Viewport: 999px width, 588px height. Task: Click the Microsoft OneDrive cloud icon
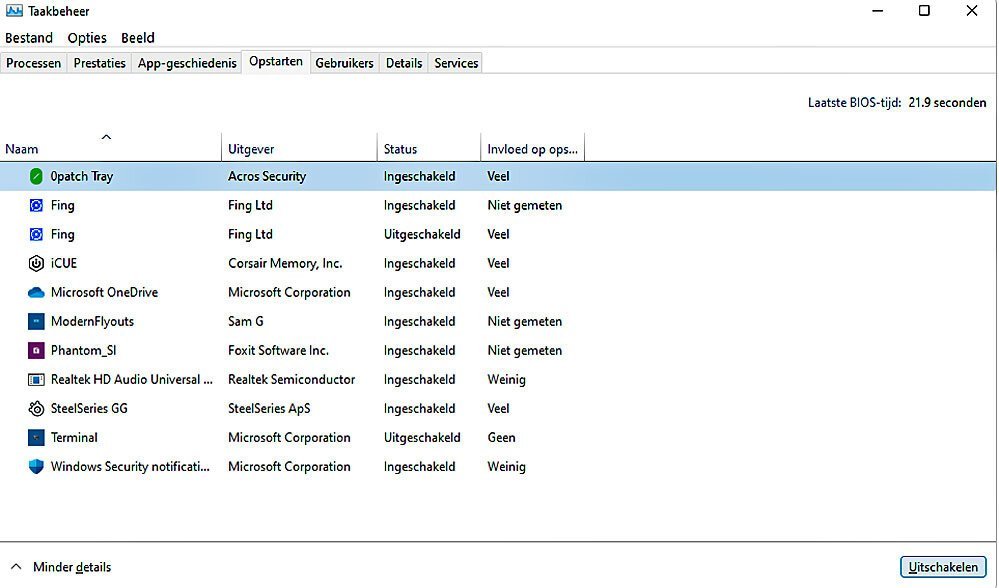(x=36, y=292)
